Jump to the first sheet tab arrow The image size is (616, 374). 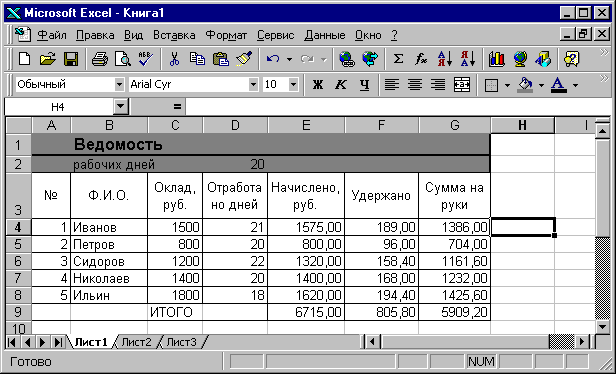click(12, 342)
